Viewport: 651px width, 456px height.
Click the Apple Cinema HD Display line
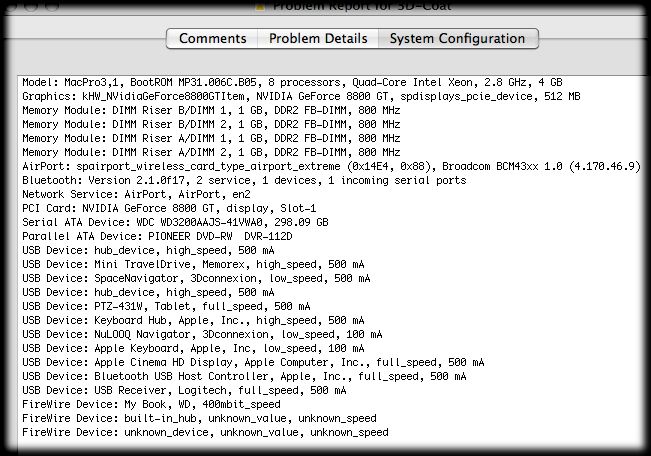[253, 363]
